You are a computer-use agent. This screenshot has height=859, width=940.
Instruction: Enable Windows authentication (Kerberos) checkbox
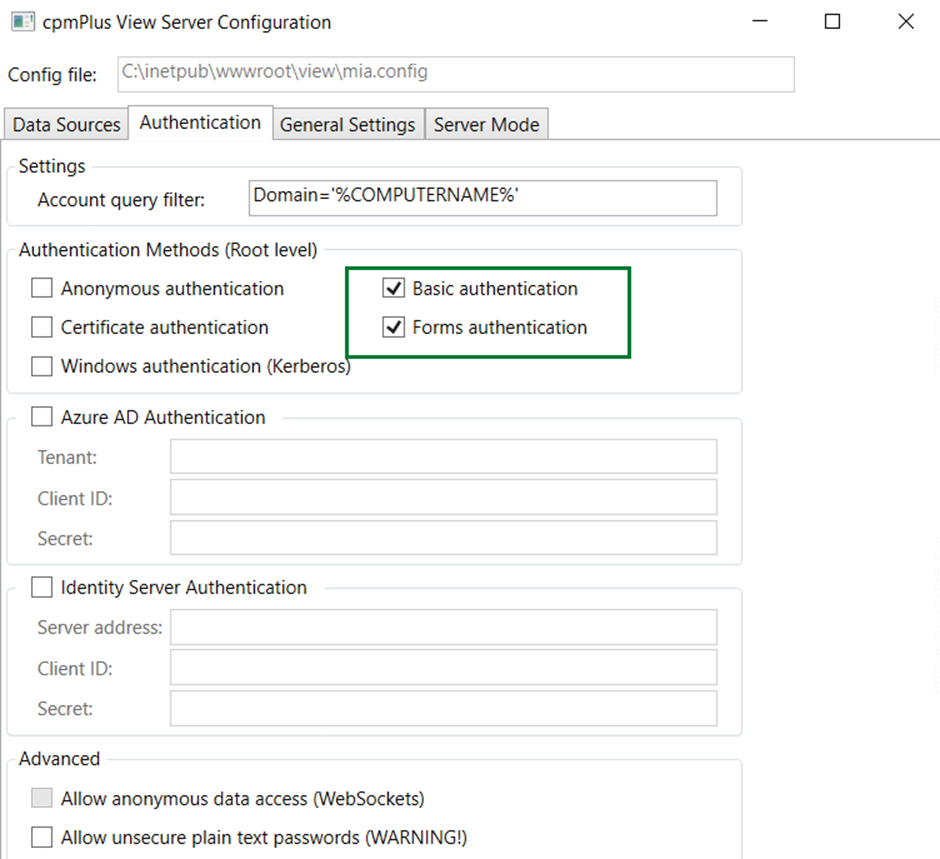pyautogui.click(x=41, y=366)
